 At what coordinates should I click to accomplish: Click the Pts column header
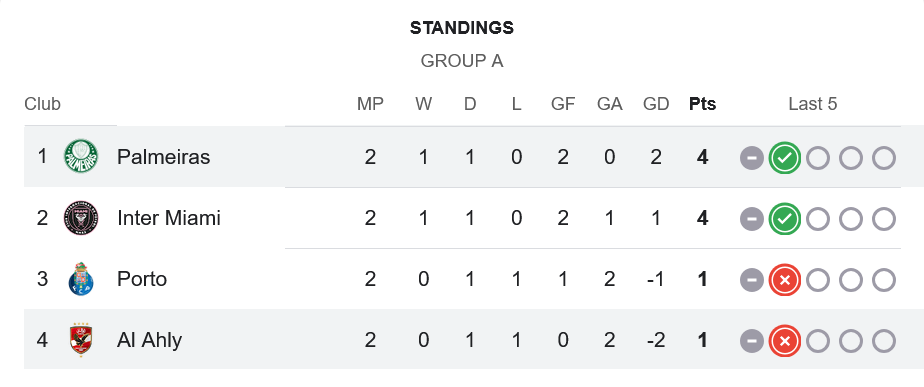(702, 104)
